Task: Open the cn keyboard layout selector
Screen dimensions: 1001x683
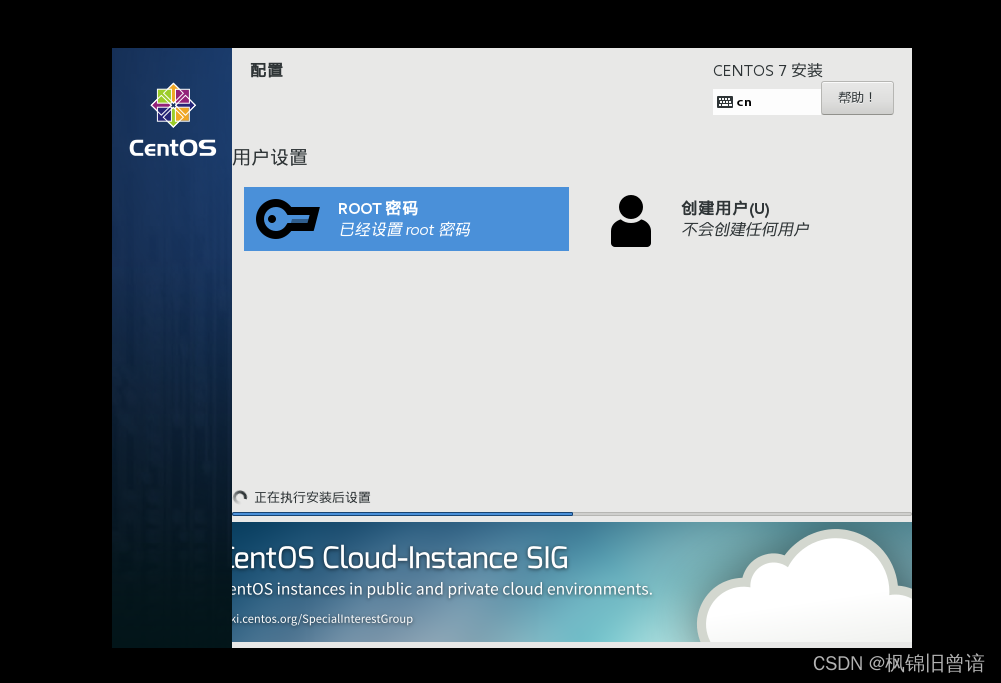Action: [766, 101]
